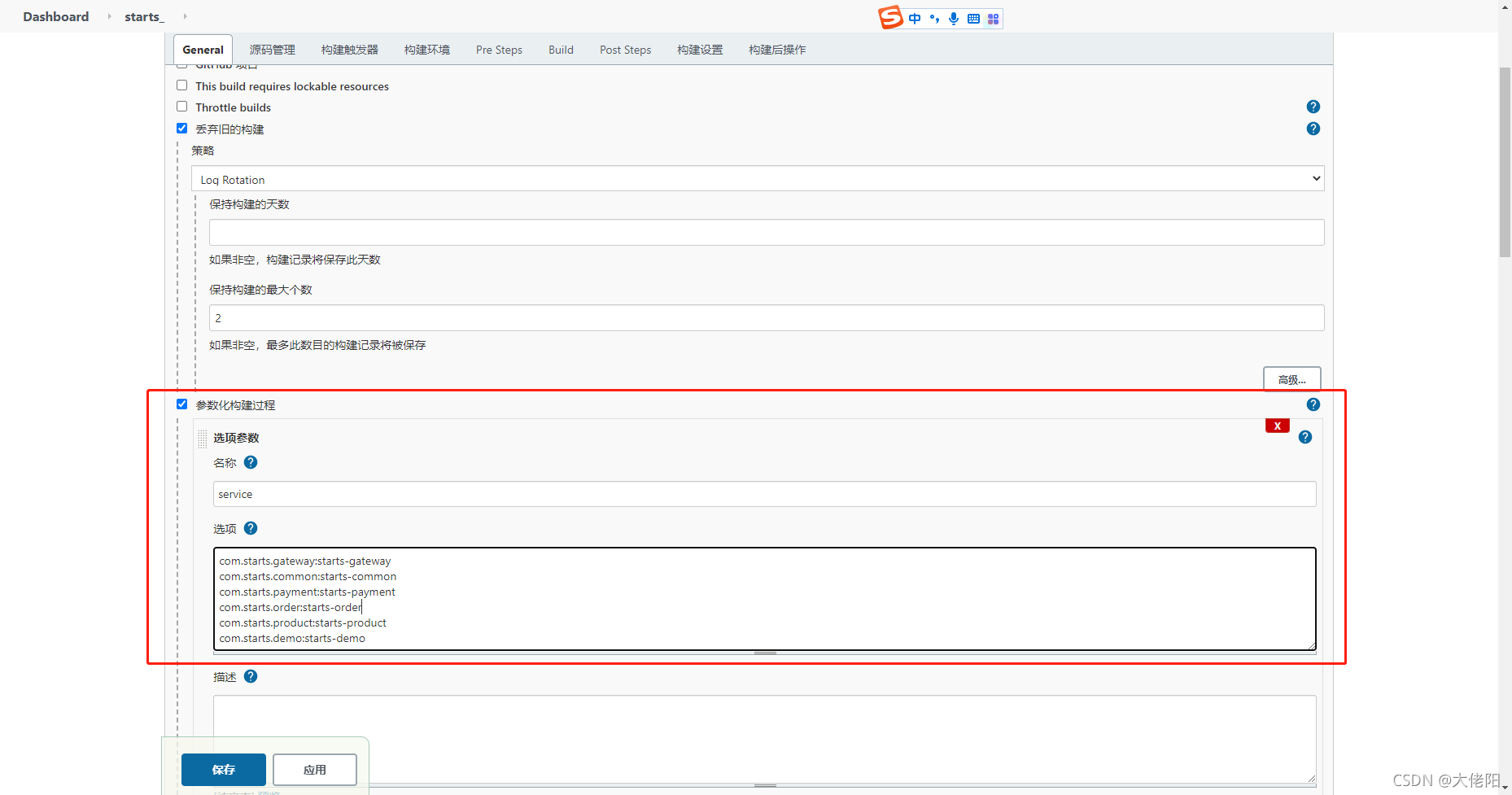Show help for 选项 field

(x=251, y=528)
